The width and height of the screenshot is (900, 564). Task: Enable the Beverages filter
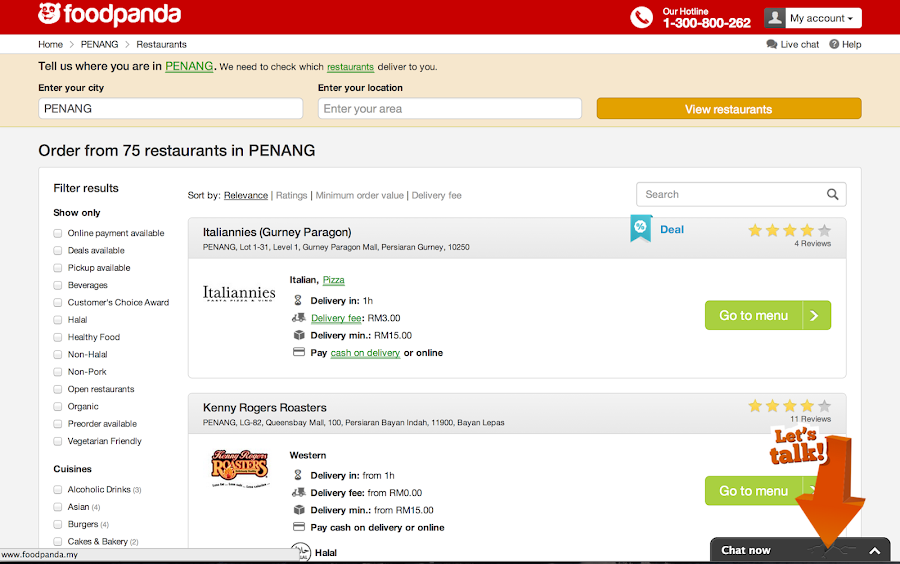(x=57, y=285)
